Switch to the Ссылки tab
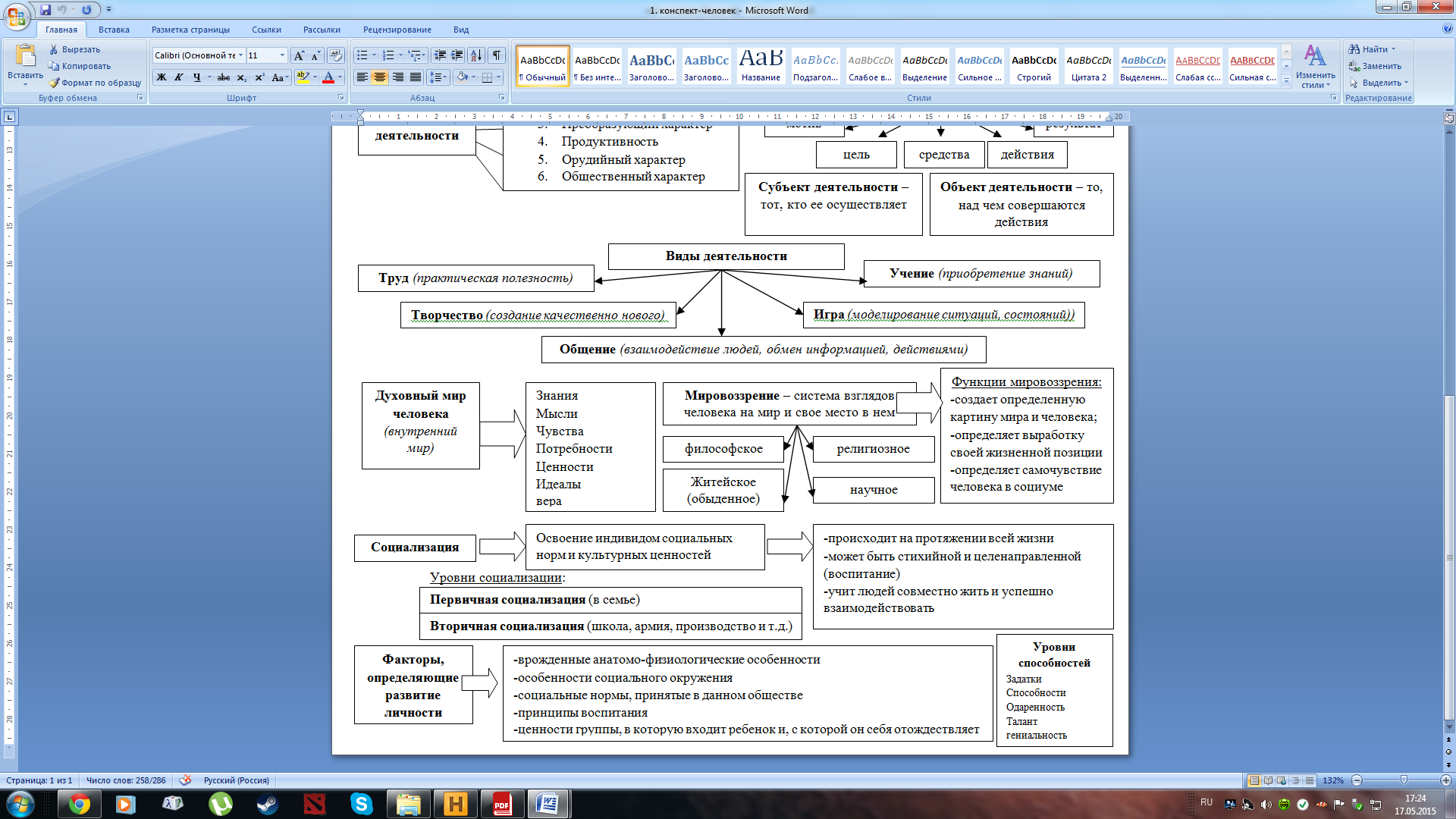The width and height of the screenshot is (1456, 819). click(266, 30)
